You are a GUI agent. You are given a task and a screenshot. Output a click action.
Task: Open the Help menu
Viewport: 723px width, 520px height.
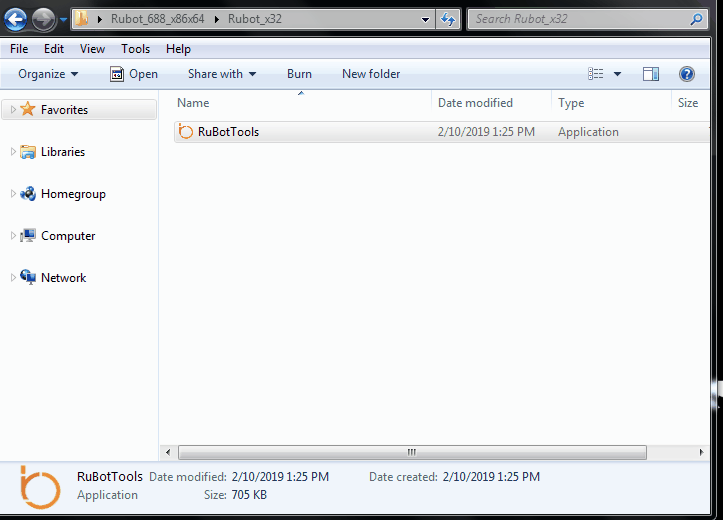point(178,48)
